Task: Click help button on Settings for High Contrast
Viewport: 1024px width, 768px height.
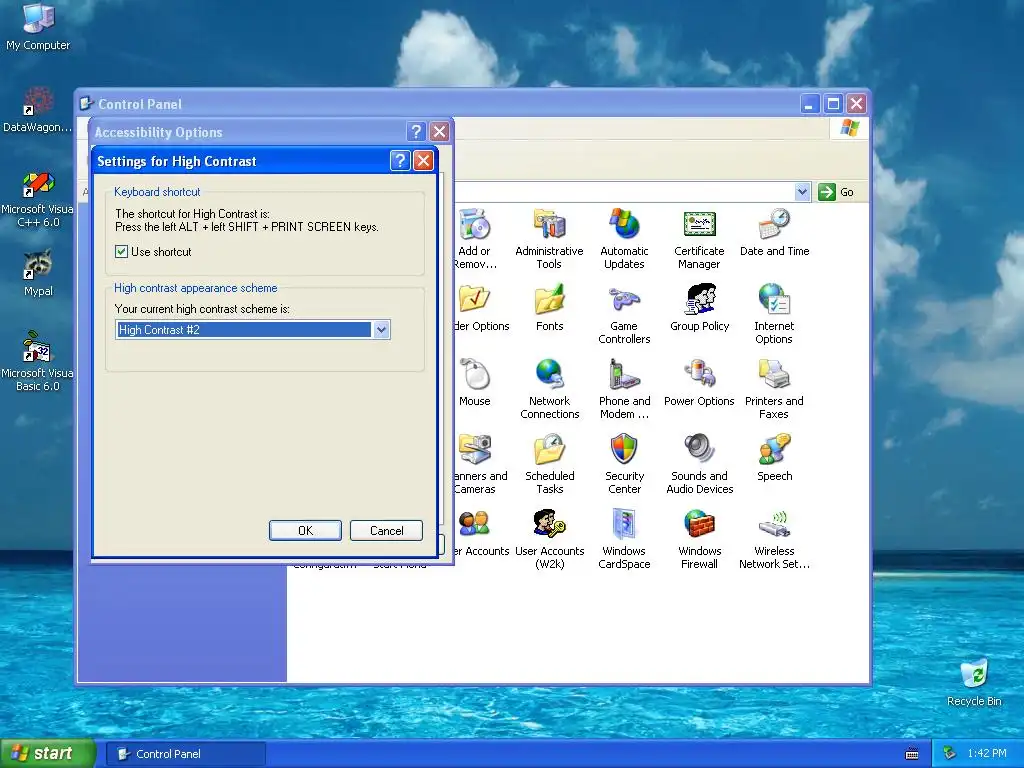Action: click(x=400, y=161)
